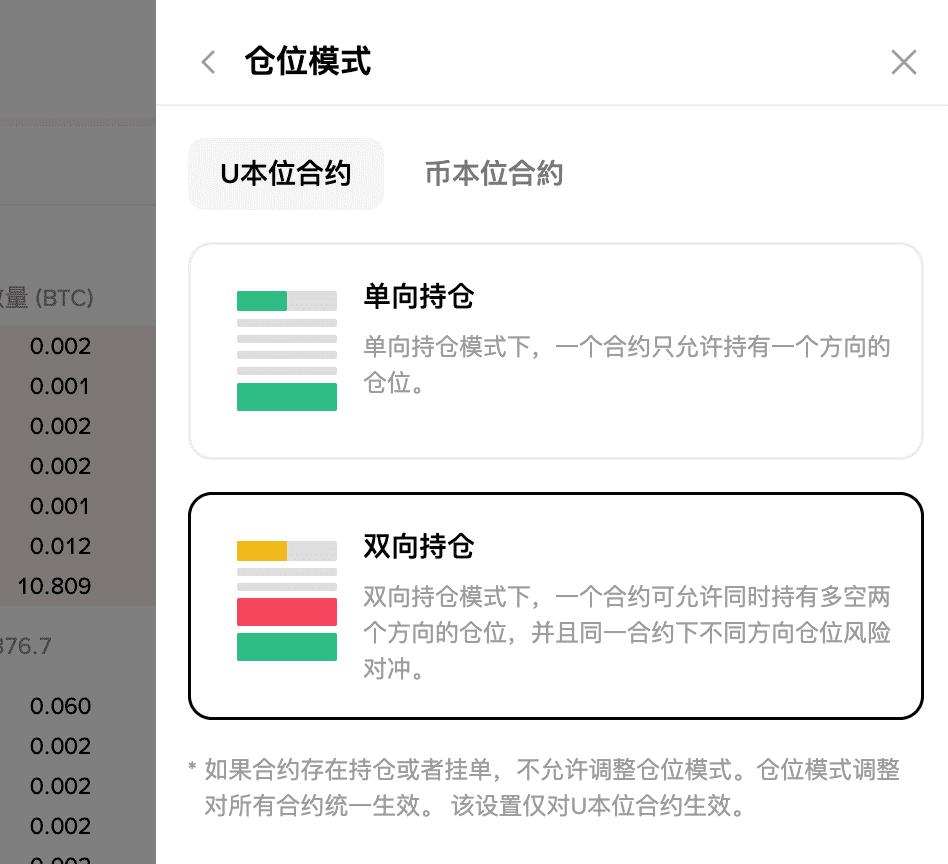
Task: Click the red bar in 双向持仓 icon
Action: point(287,612)
